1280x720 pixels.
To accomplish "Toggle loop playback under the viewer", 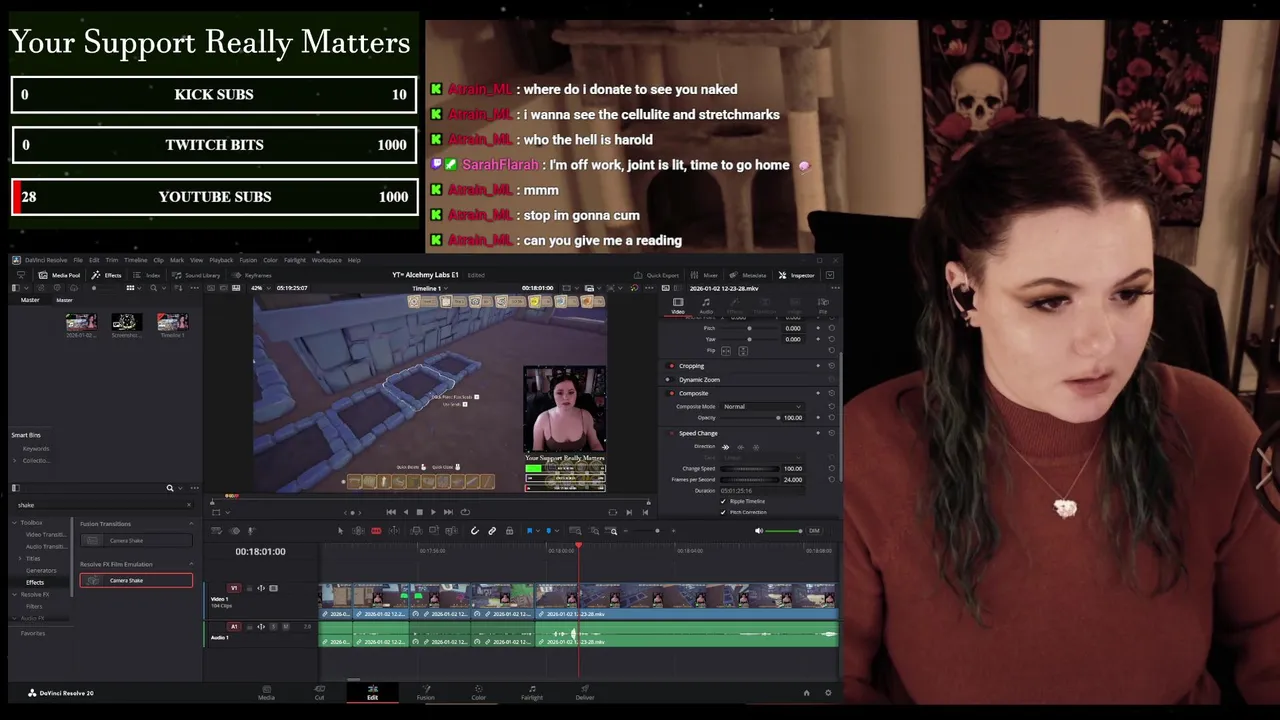I will [x=465, y=512].
